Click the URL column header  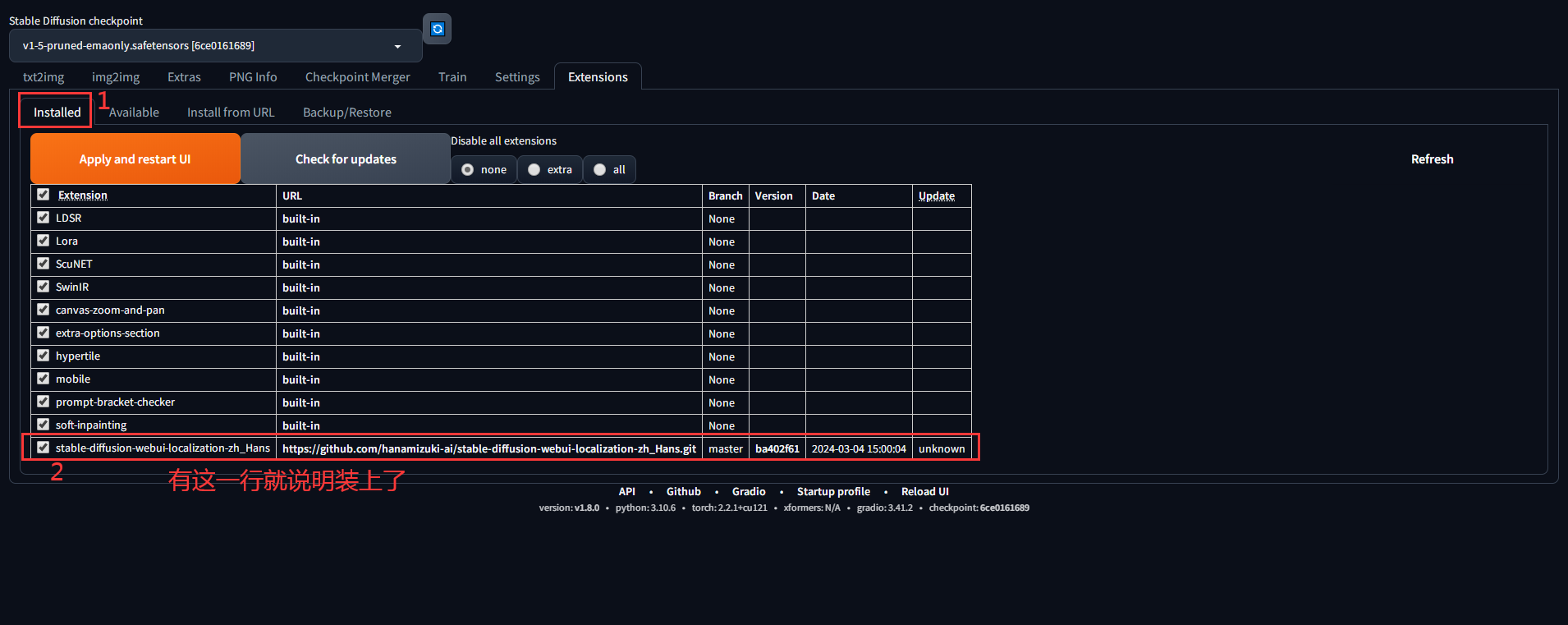click(x=292, y=195)
